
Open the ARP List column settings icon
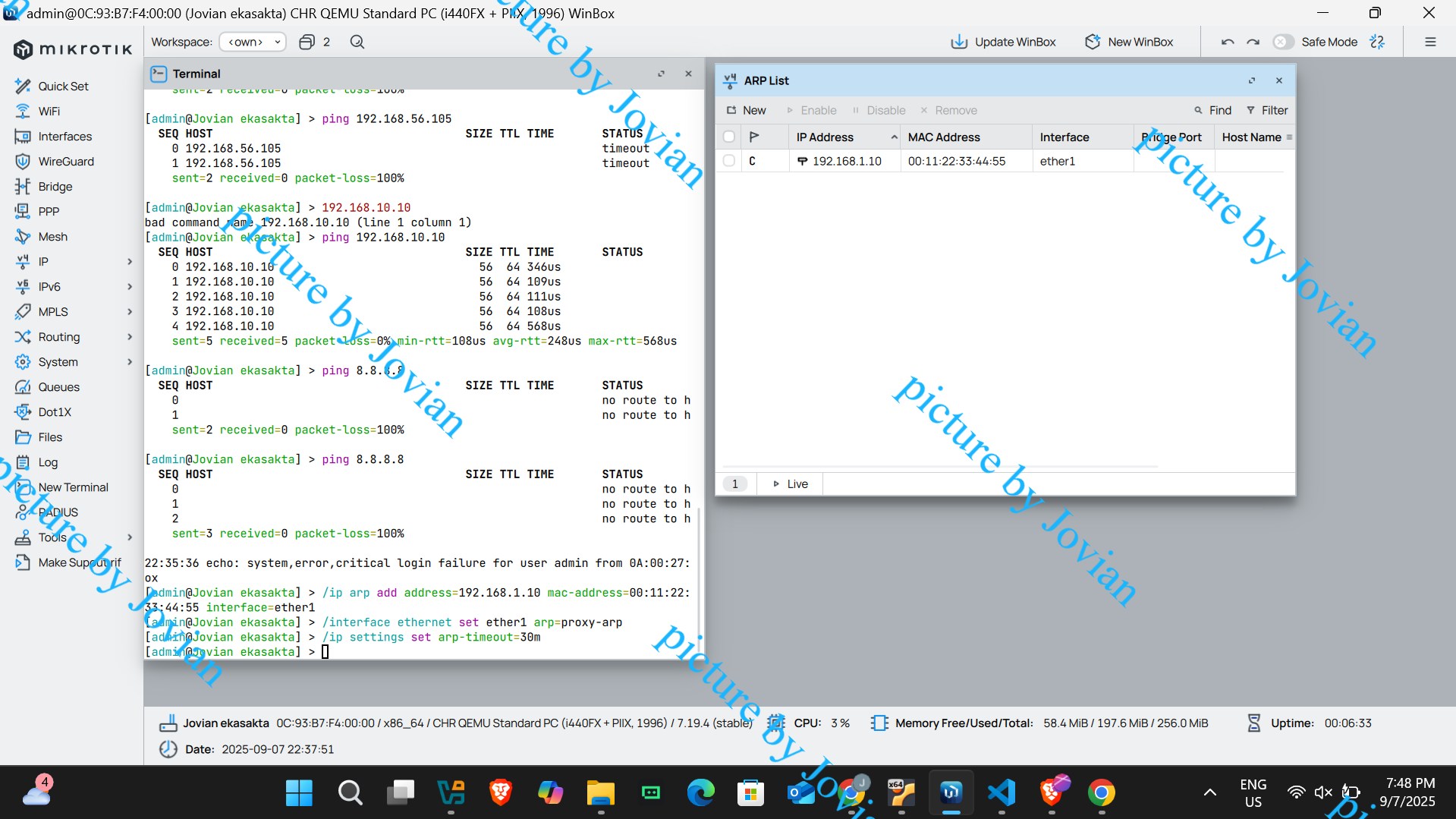(1289, 137)
